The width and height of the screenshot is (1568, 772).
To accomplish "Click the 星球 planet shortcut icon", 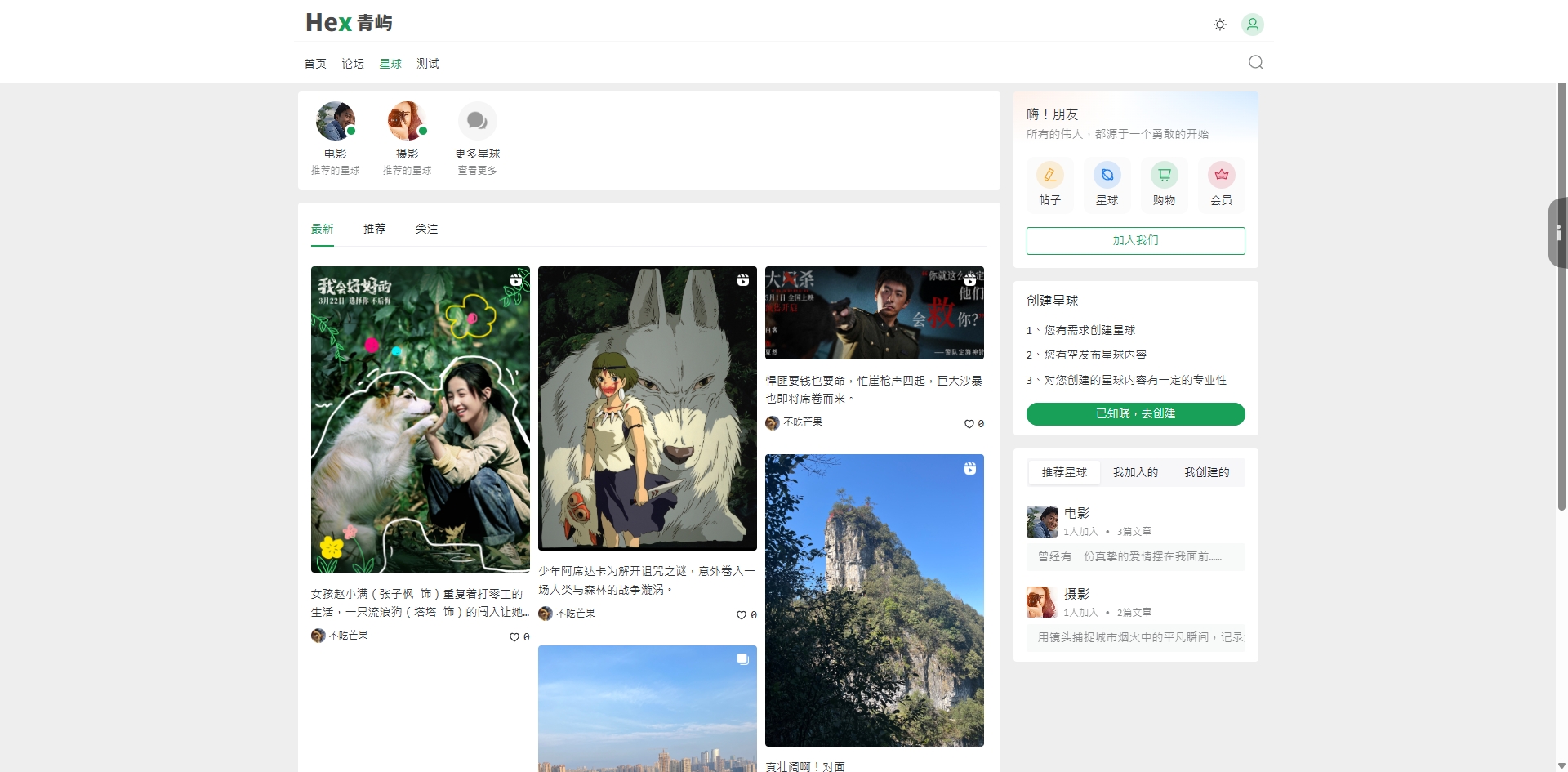I will click(1107, 175).
